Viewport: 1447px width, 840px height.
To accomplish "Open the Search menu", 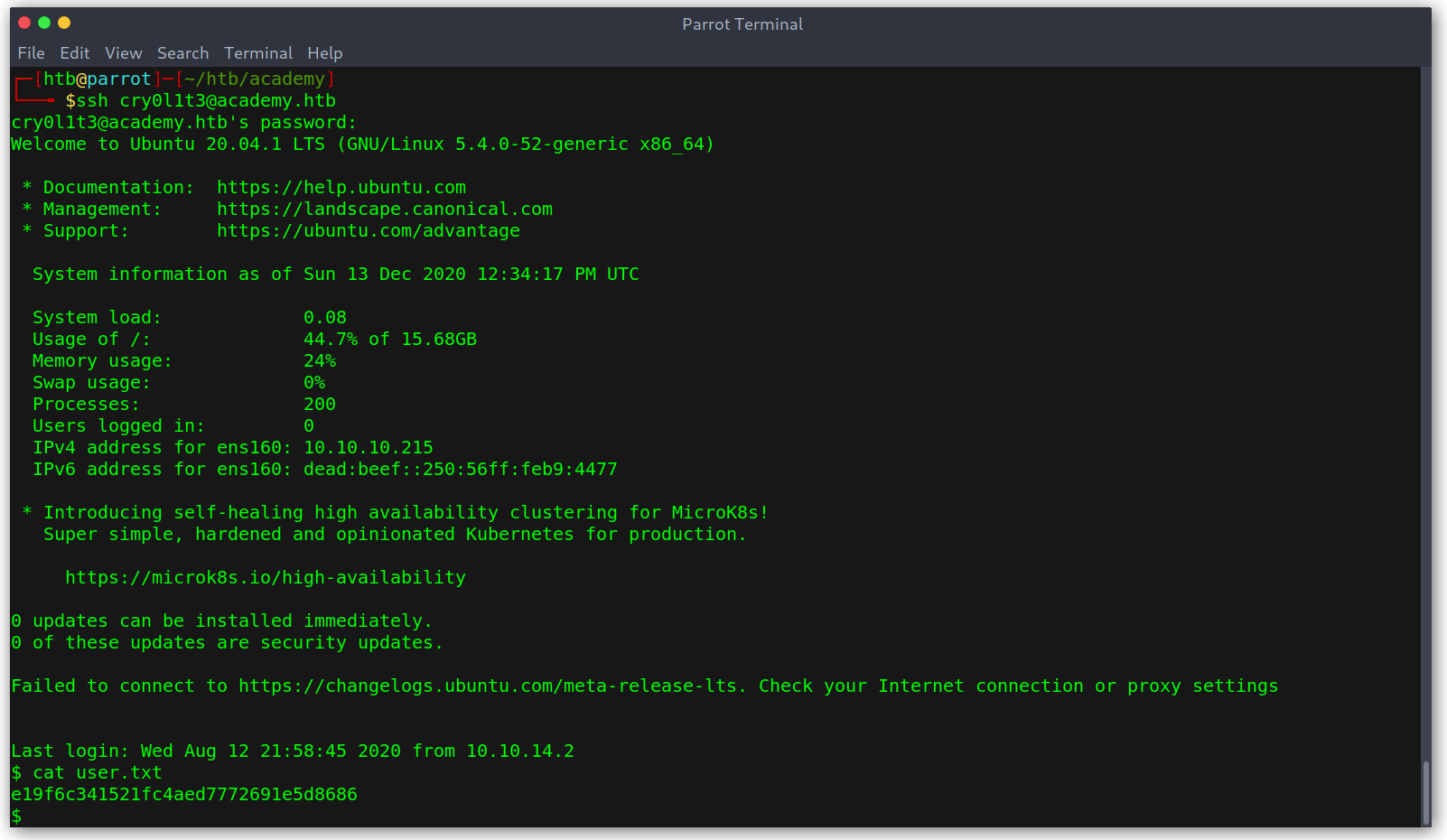I will tap(182, 53).
